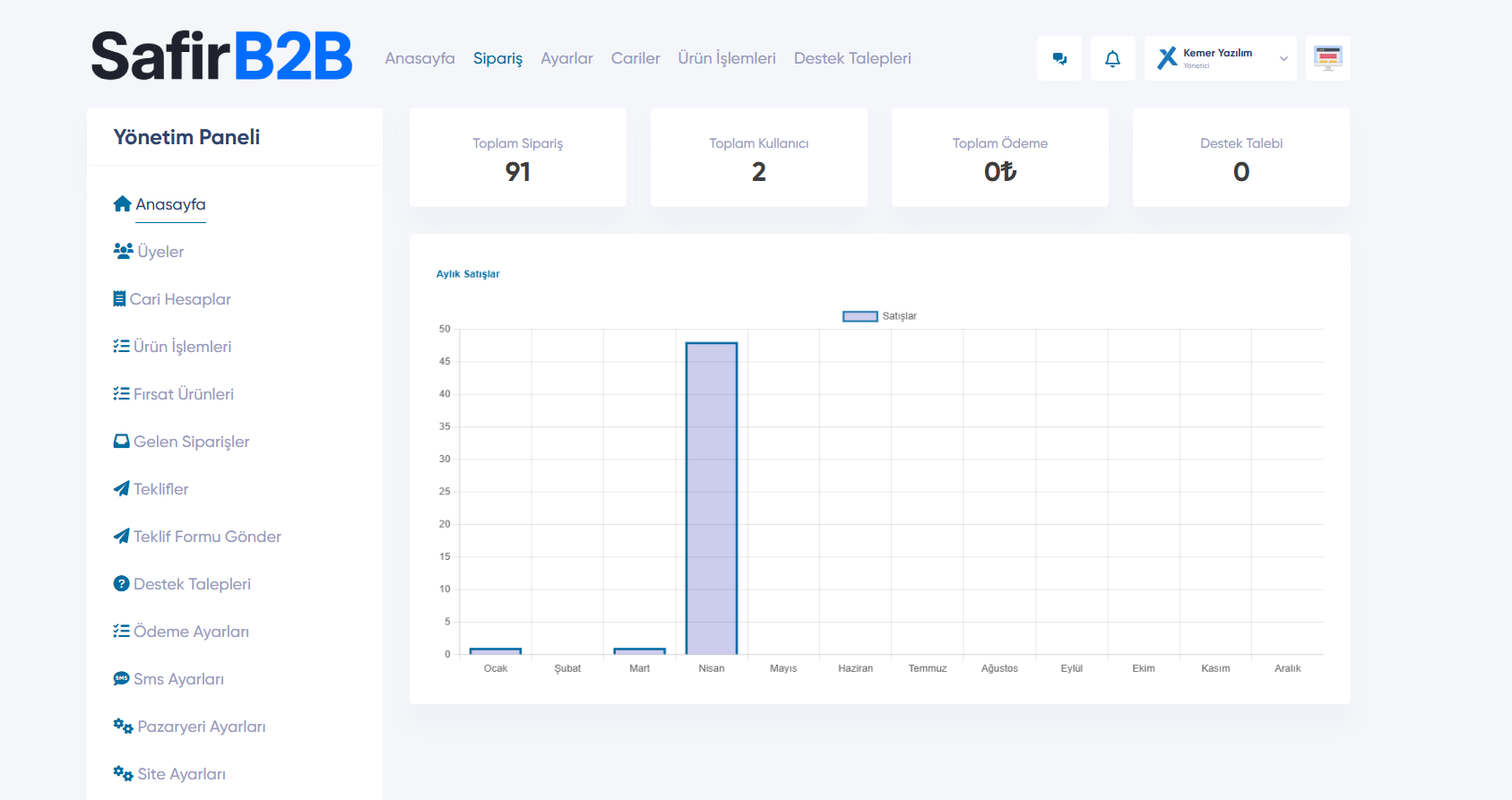Select the Toplam Sipariş stat card
Image resolution: width=1512 pixels, height=800 pixels.
click(x=518, y=158)
